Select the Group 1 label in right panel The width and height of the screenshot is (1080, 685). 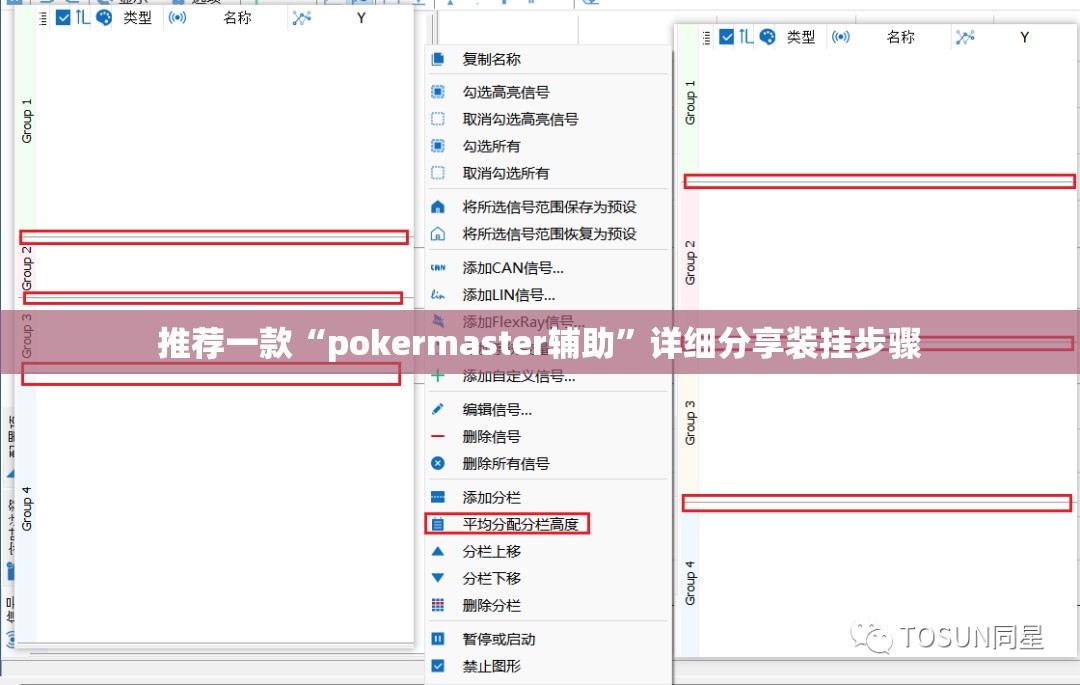(690, 103)
